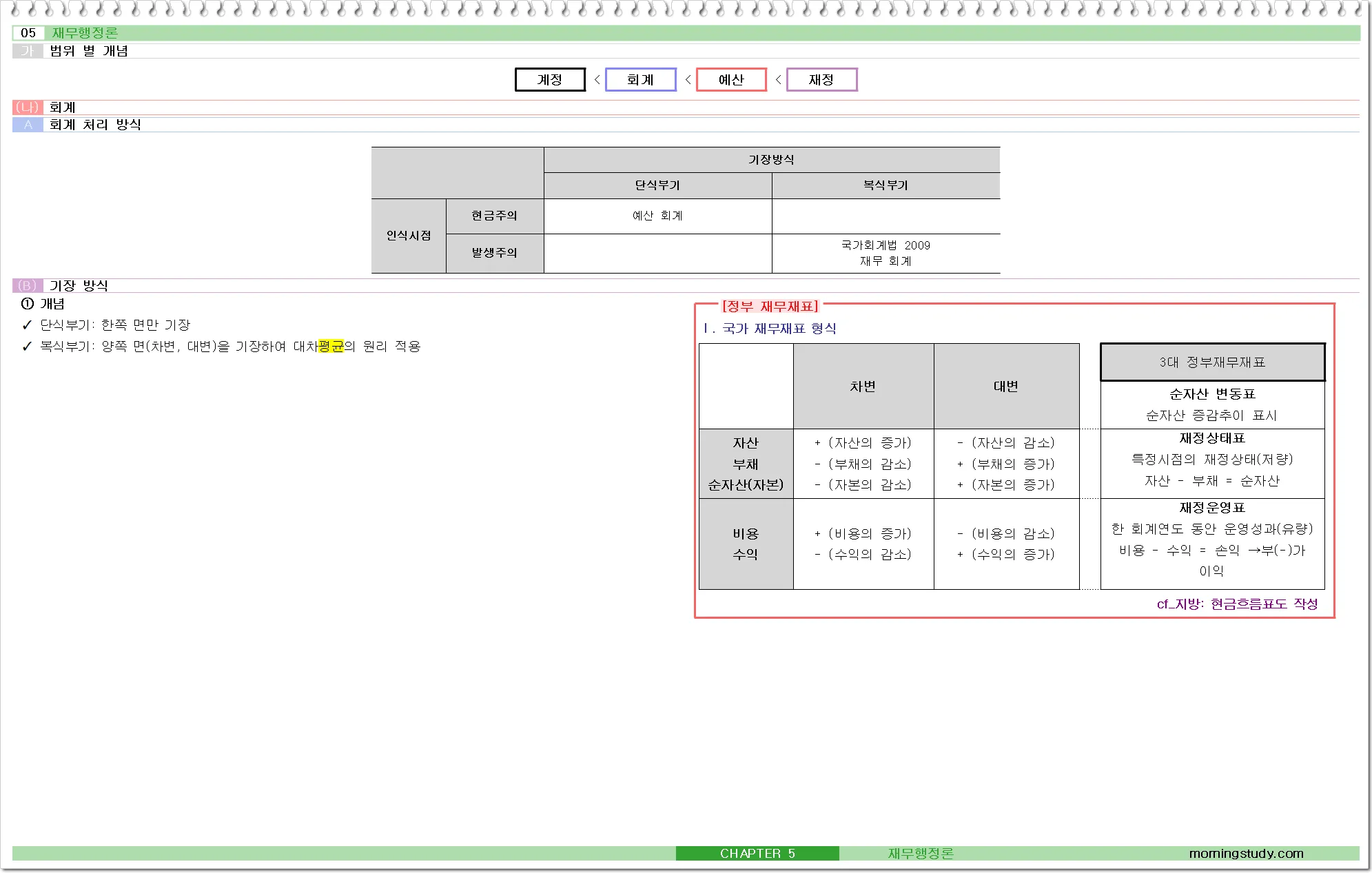
Task: Click the 회계 처리 방식 heading
Action: 95,125
